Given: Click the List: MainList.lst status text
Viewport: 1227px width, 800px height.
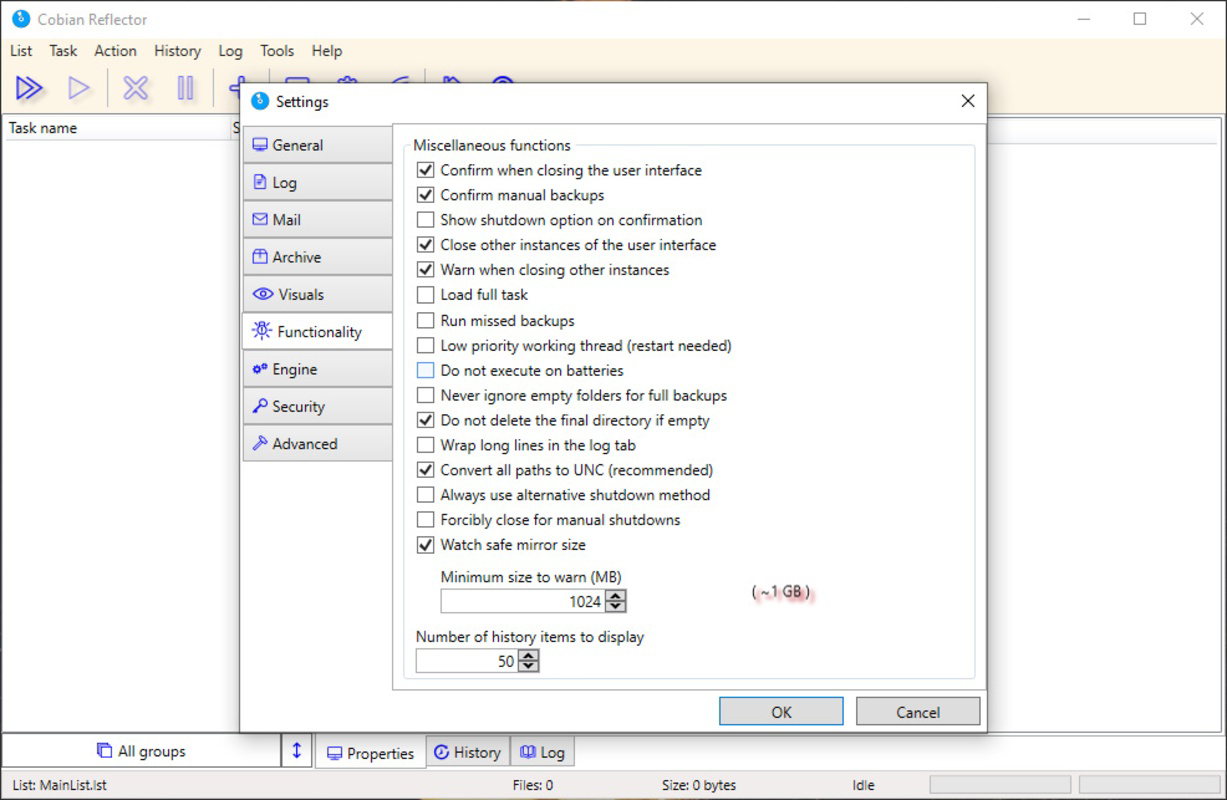Looking at the screenshot, I should (x=59, y=785).
